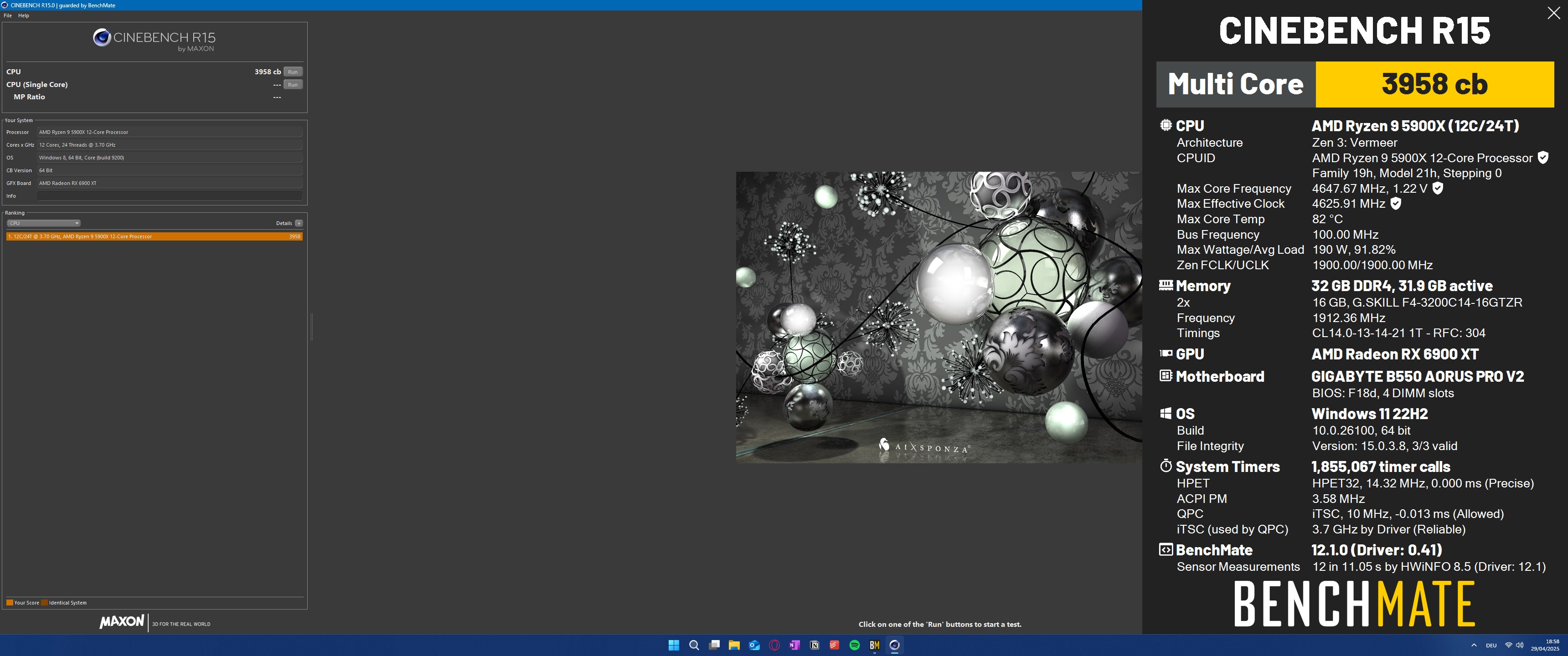Select the orange 12C/24T ranking entry

tap(155, 236)
